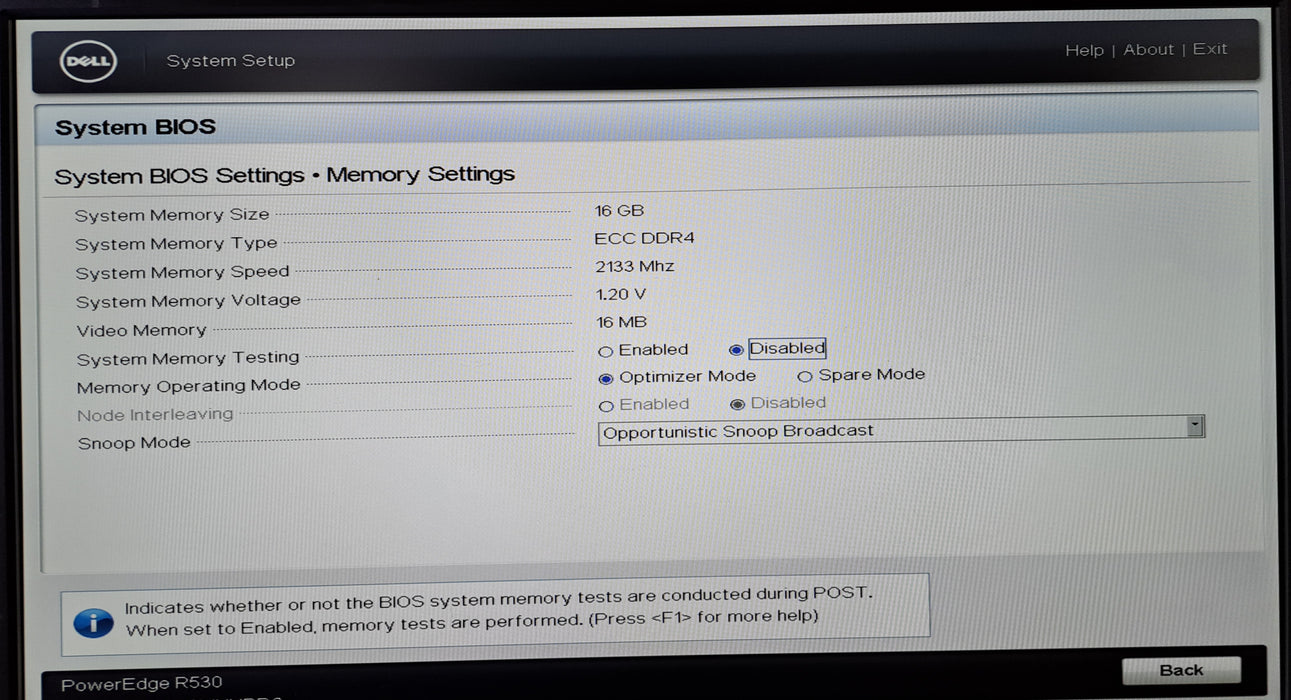Select Optimizer Mode radio button

coord(605,378)
